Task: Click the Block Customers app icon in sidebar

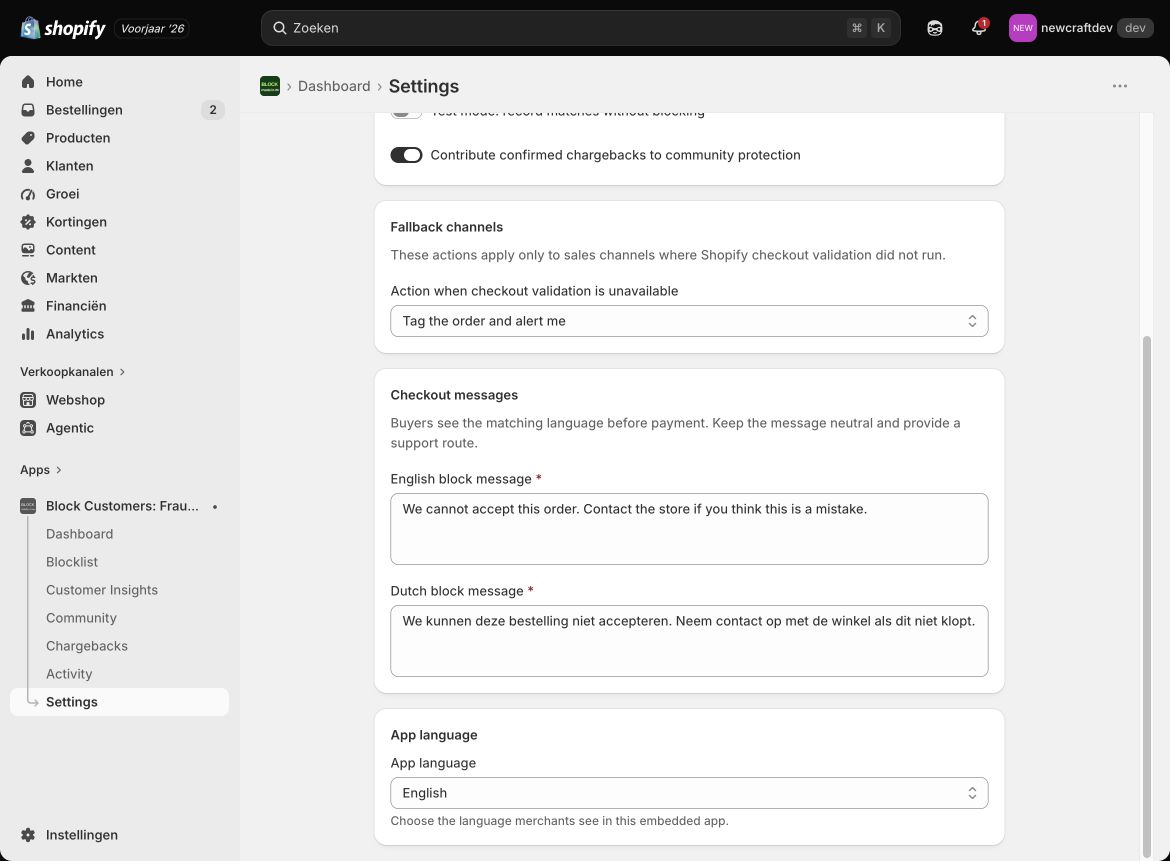Action: (28, 506)
